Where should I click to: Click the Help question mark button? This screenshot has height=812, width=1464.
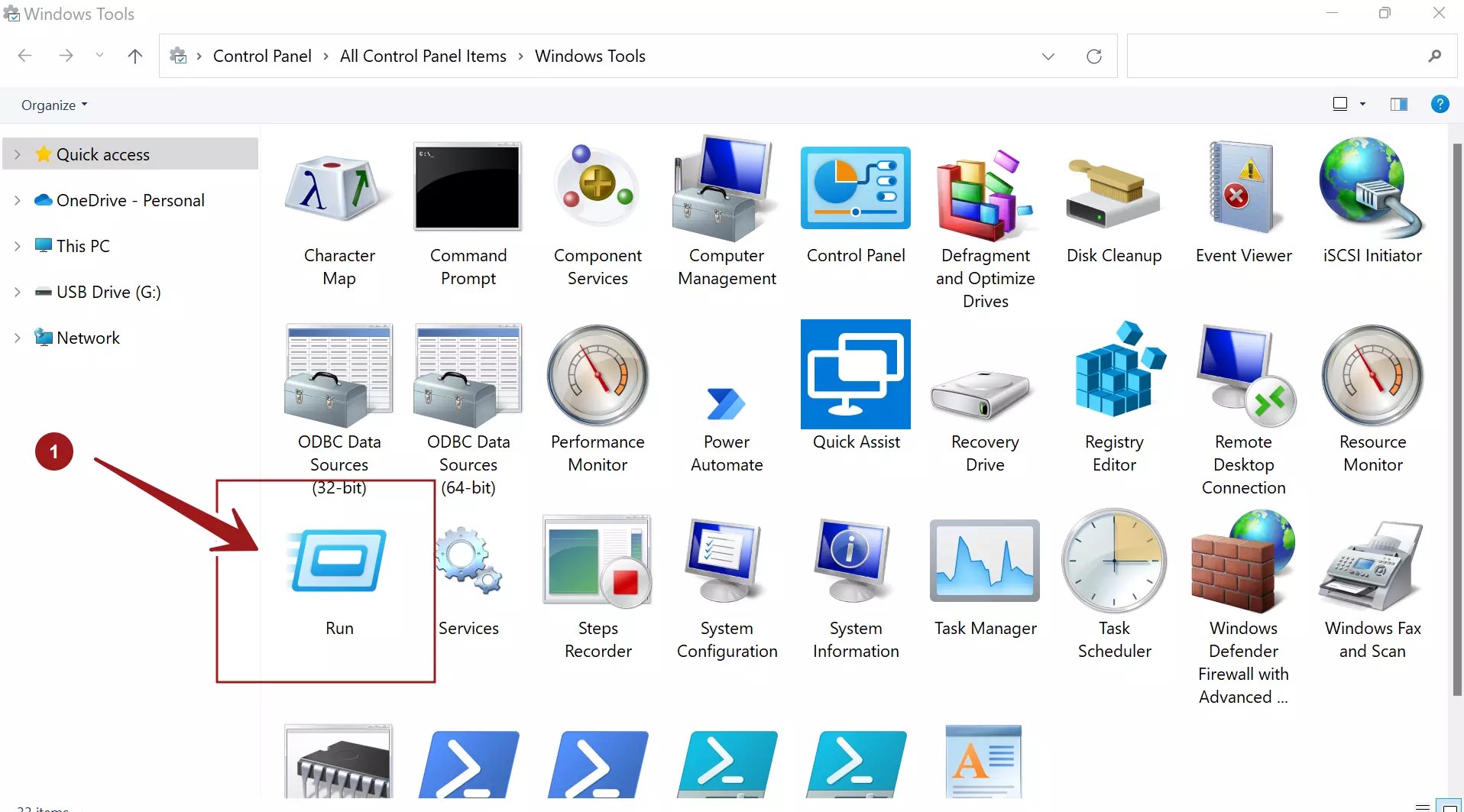click(x=1440, y=104)
